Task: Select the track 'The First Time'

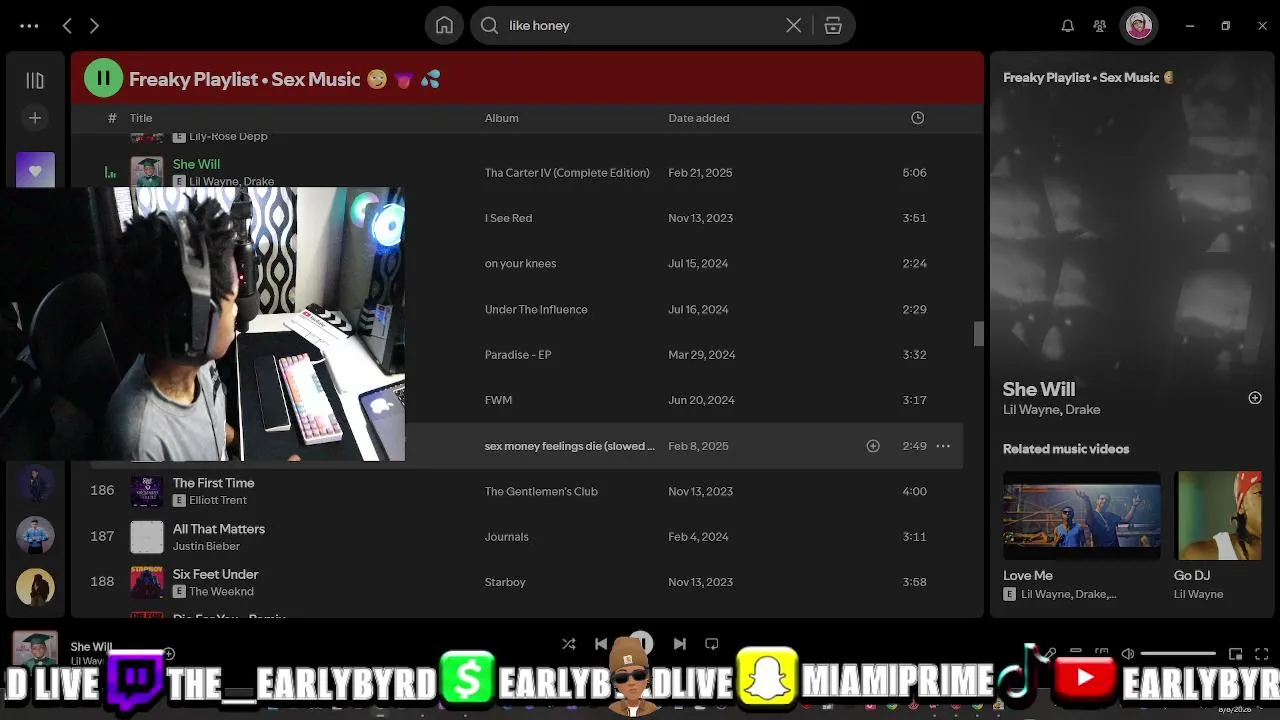Action: coord(213,483)
